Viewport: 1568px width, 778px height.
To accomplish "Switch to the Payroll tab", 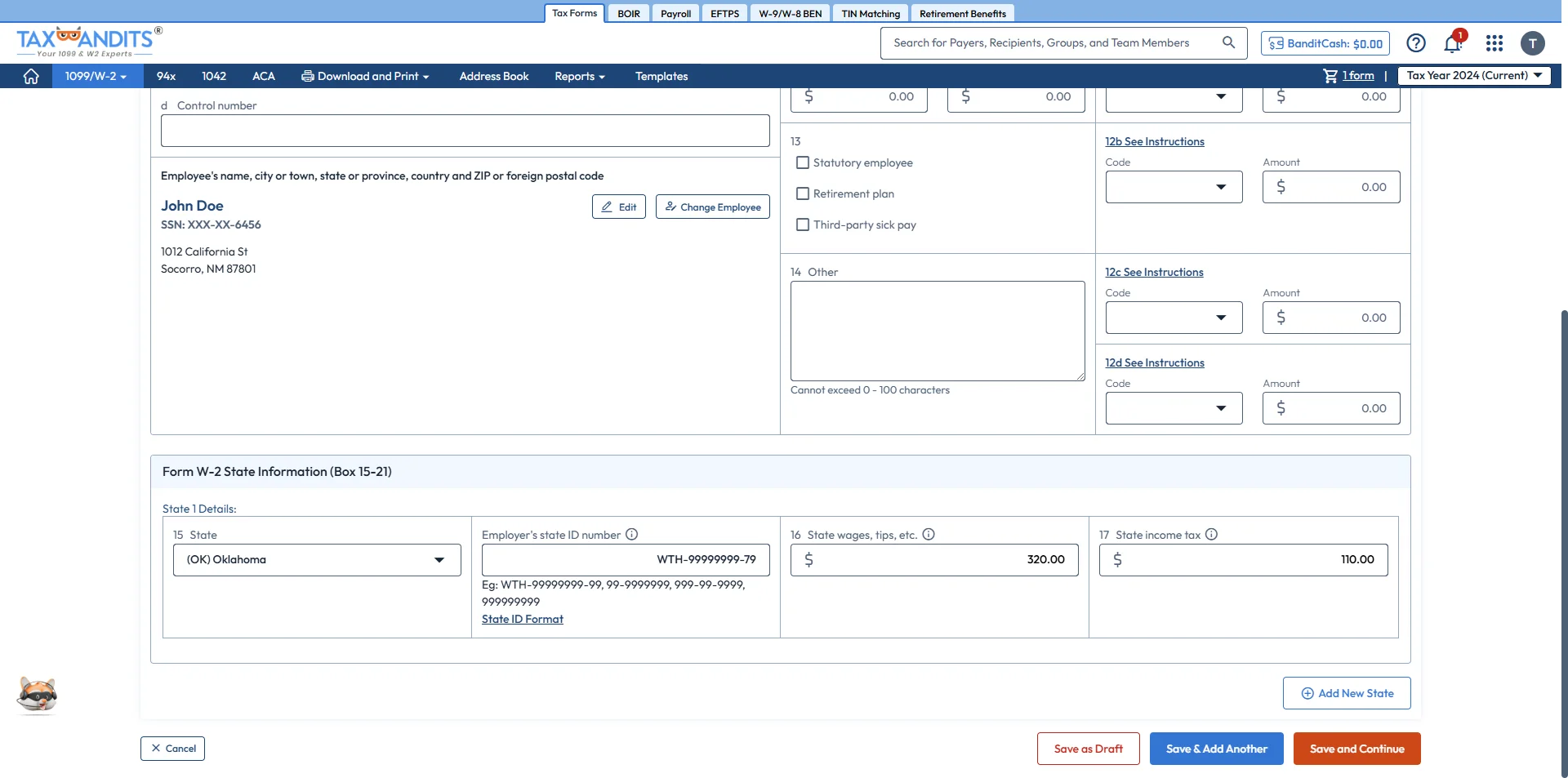I will (676, 13).
